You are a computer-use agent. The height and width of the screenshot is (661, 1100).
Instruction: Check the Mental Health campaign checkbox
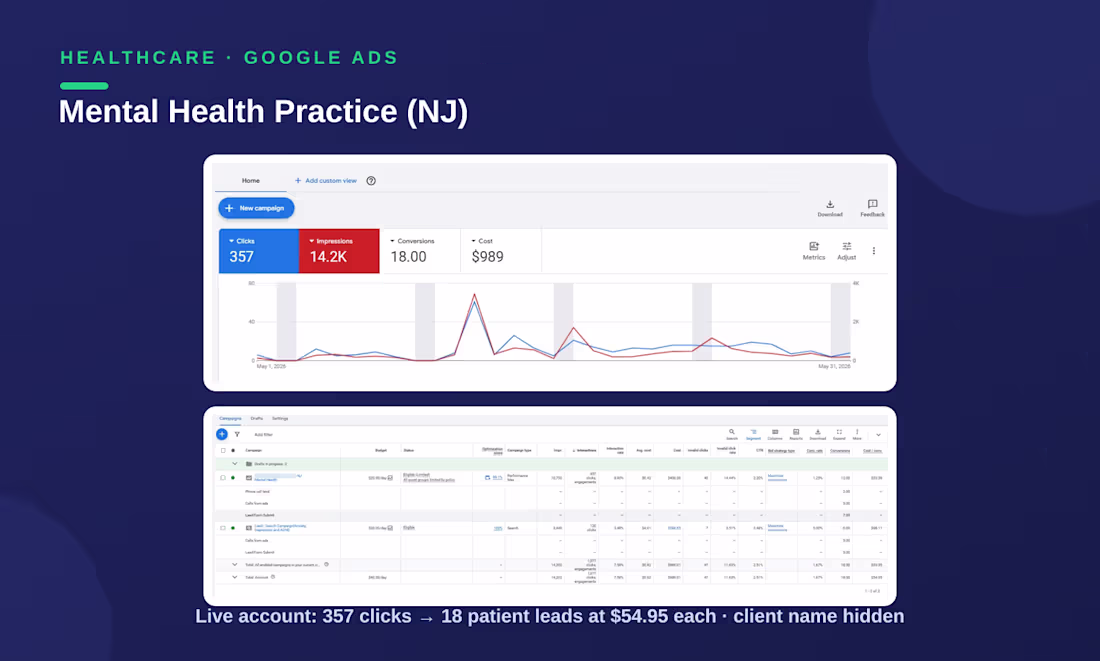tap(223, 478)
